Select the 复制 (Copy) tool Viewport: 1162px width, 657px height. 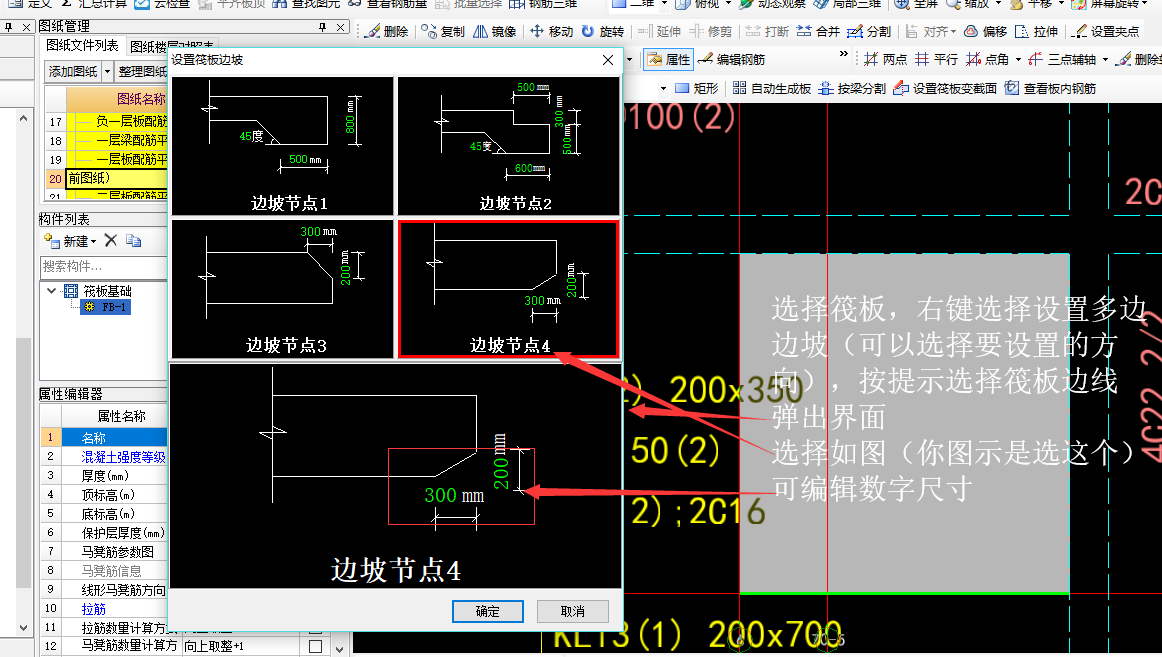(x=443, y=32)
